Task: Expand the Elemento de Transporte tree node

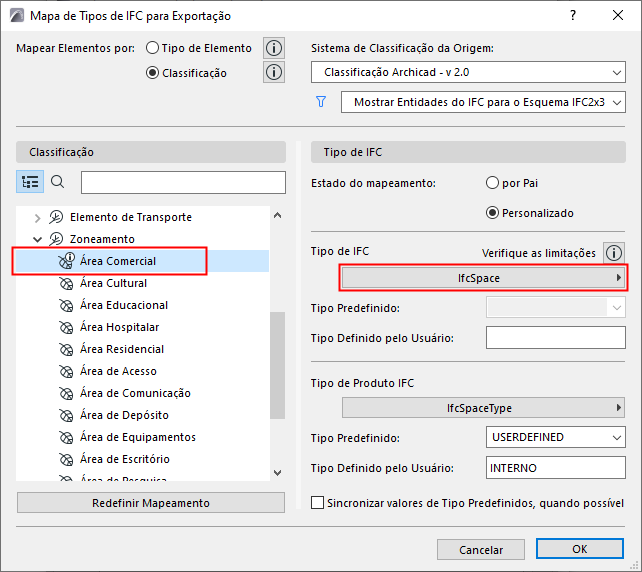Action: (38, 217)
